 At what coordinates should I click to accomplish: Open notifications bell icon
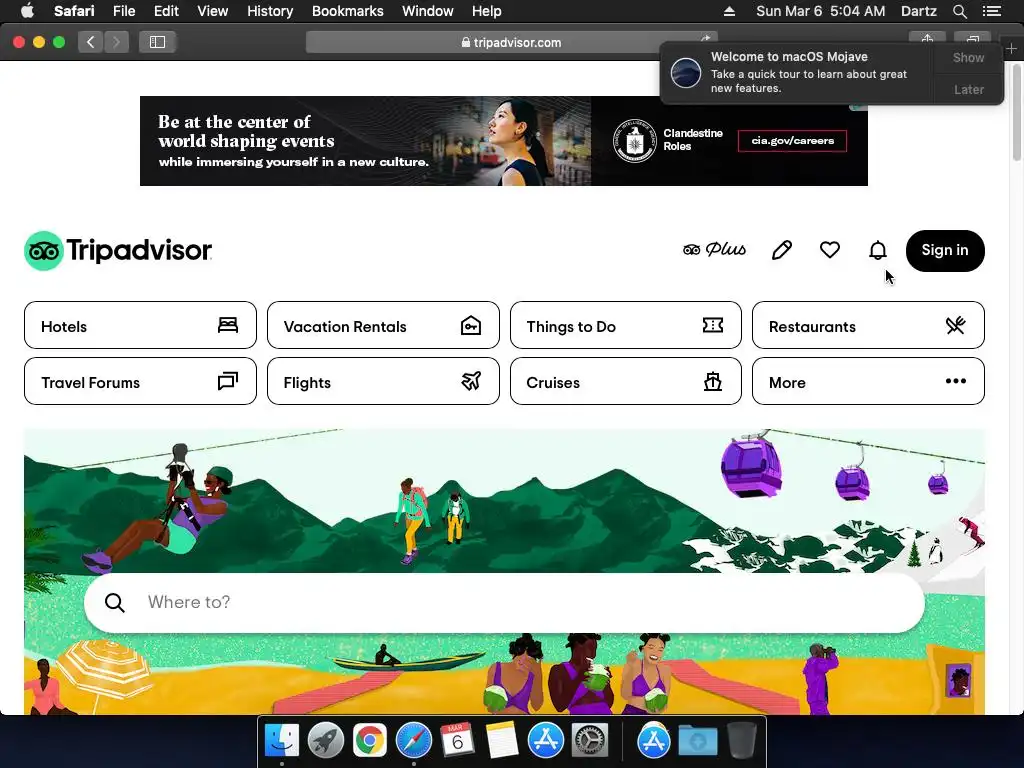(878, 250)
